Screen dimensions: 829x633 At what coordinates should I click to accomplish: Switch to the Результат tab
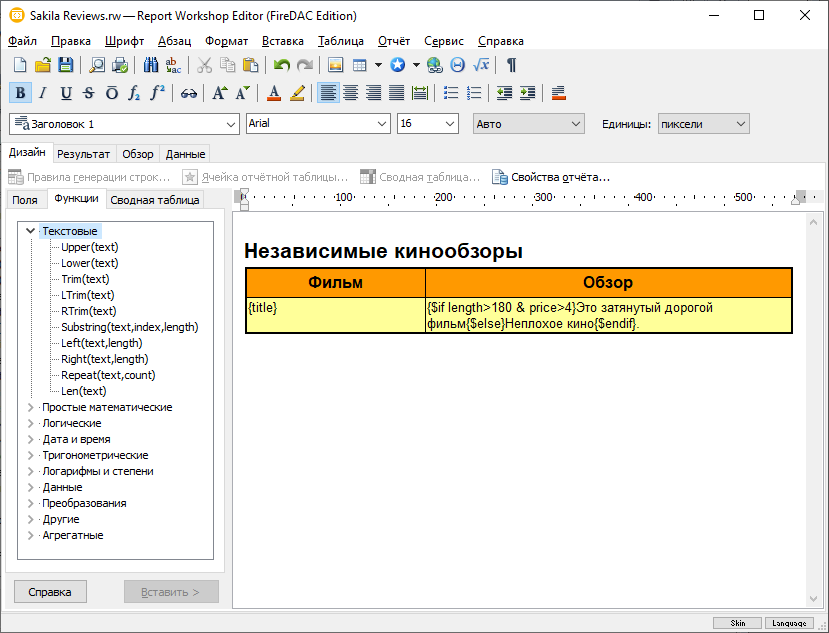(83, 154)
